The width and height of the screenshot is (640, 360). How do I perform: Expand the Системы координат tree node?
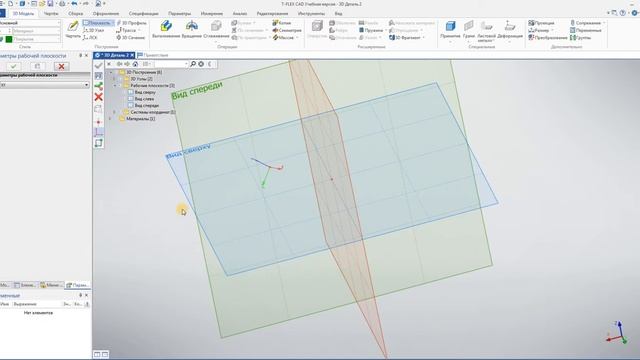coord(115,112)
